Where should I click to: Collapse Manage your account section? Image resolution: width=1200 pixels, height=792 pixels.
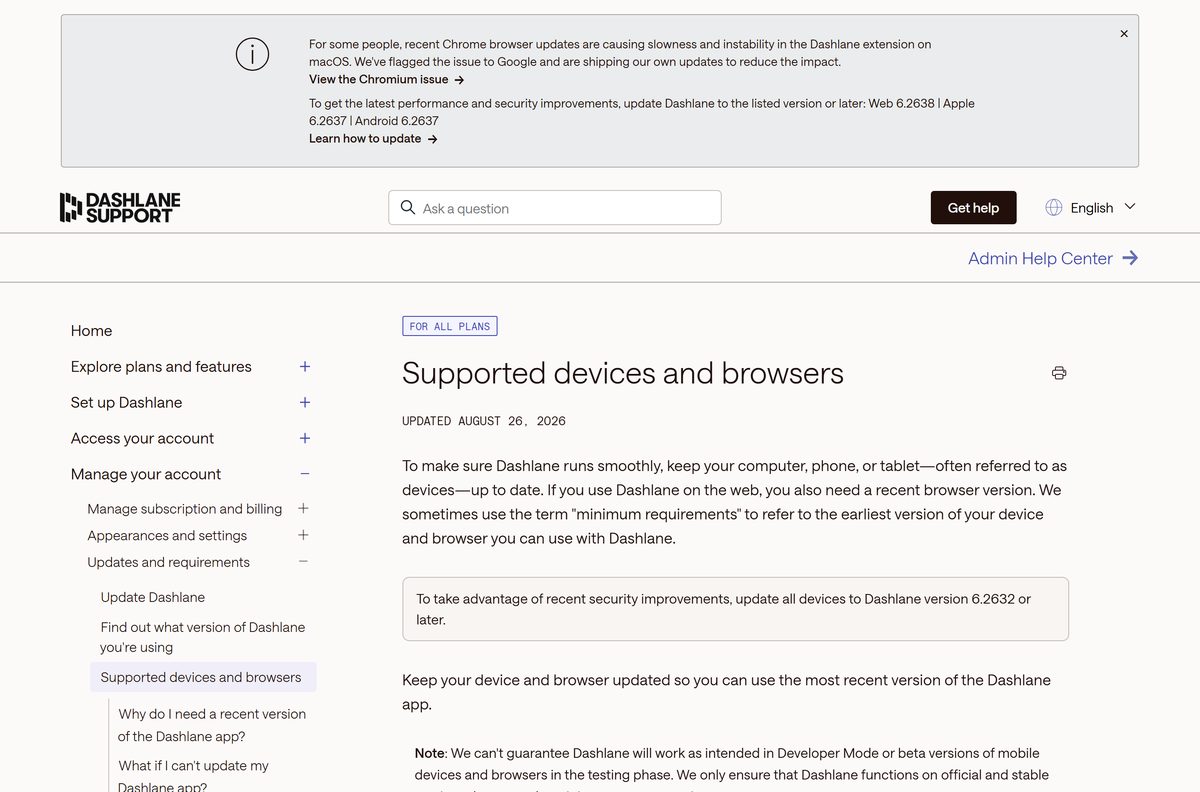pos(305,474)
